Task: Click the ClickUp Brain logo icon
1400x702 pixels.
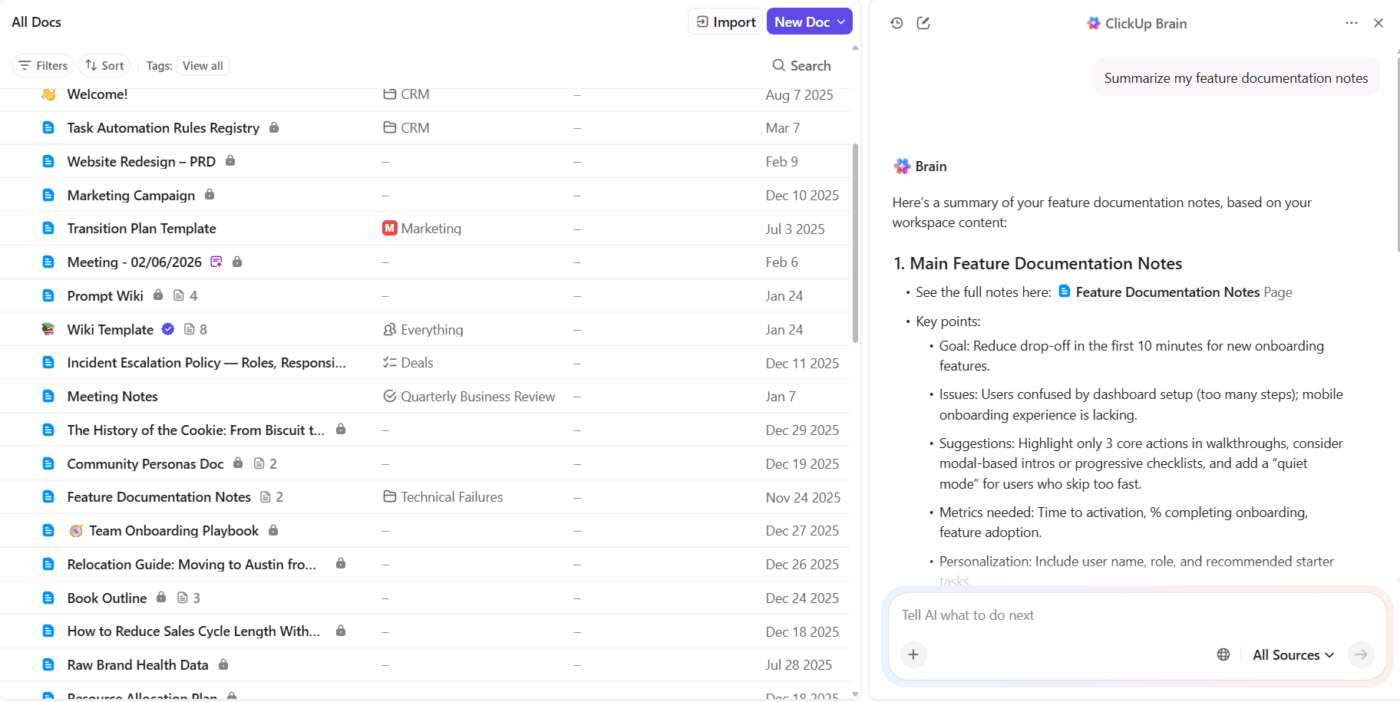Action: pyautogui.click(x=1092, y=22)
